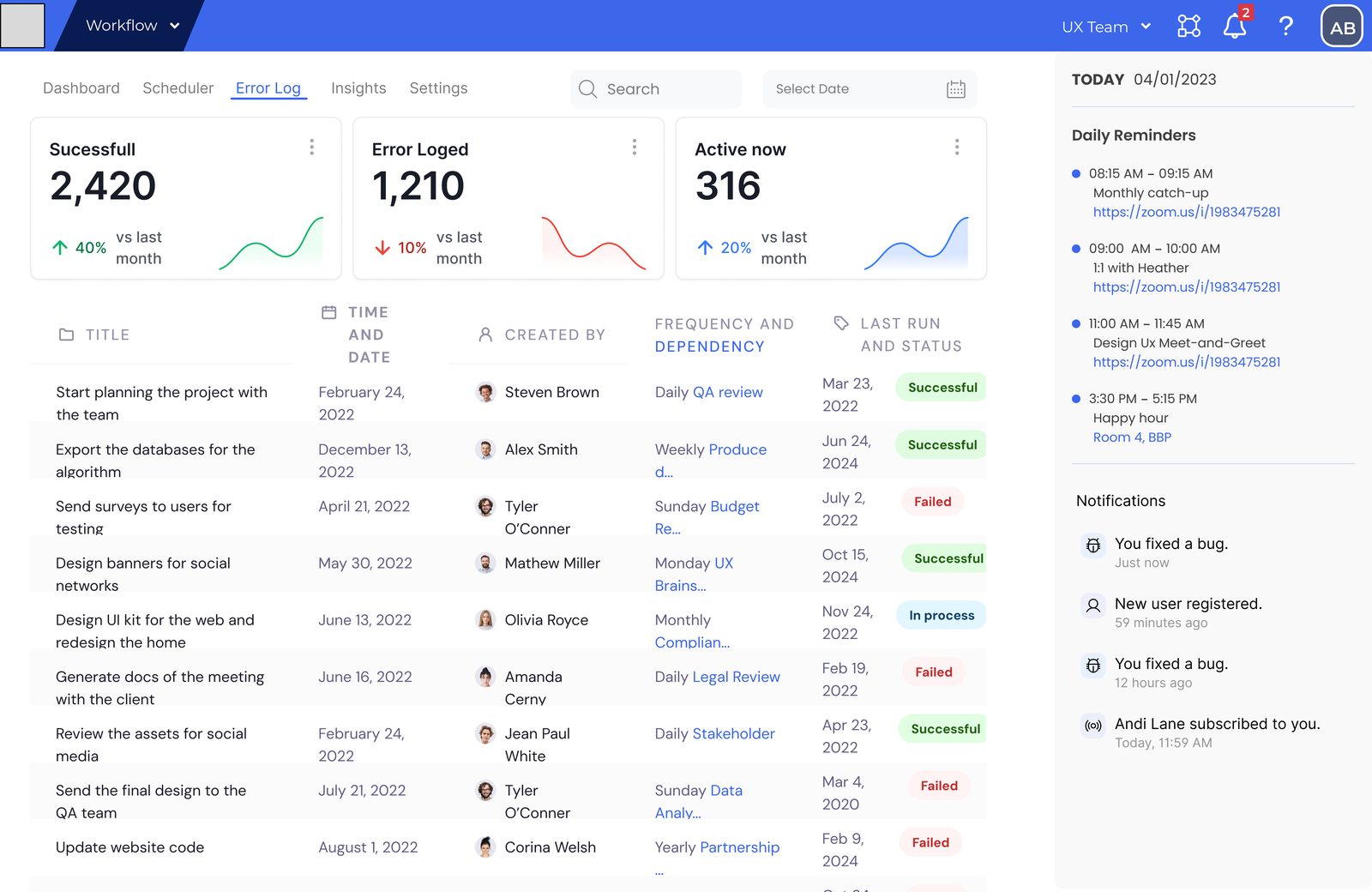1372x892 pixels.
Task: Click the person icon beside CREATED BY
Action: tap(485, 334)
